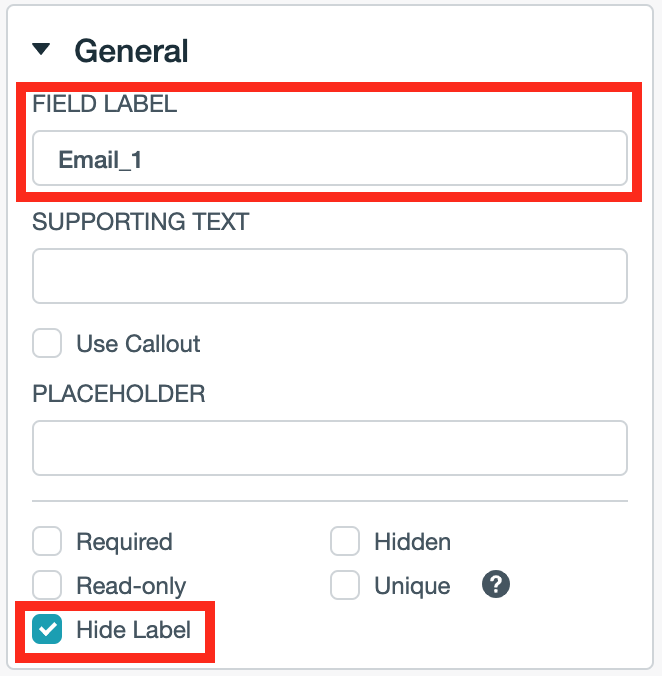
Task: Open the question mark help icon beside Unique
Action: [496, 585]
